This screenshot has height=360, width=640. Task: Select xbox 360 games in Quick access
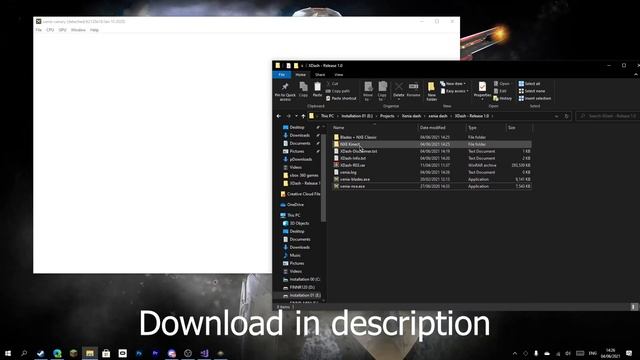pos(302,175)
